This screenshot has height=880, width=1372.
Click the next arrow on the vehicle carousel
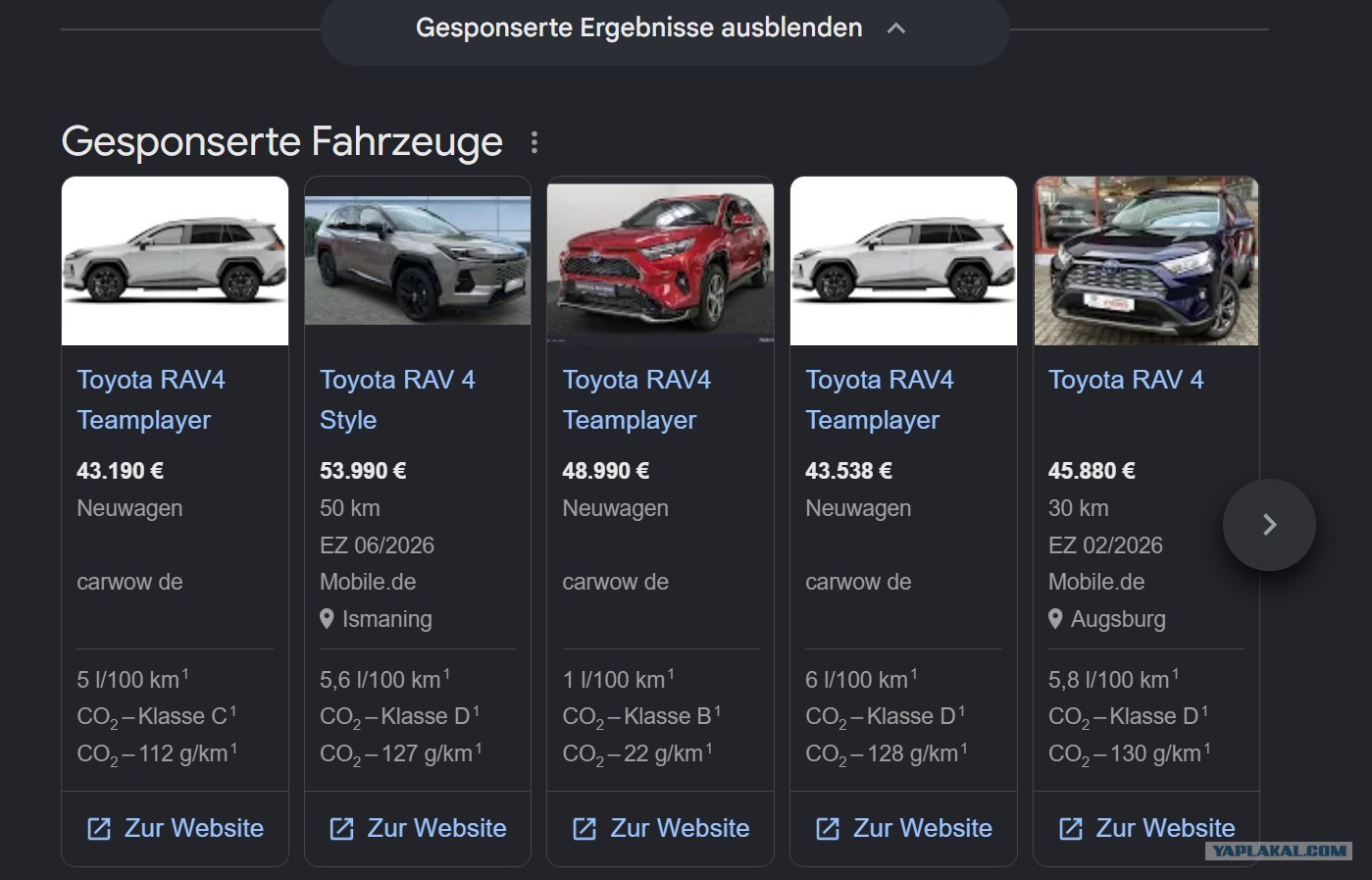pos(1269,525)
